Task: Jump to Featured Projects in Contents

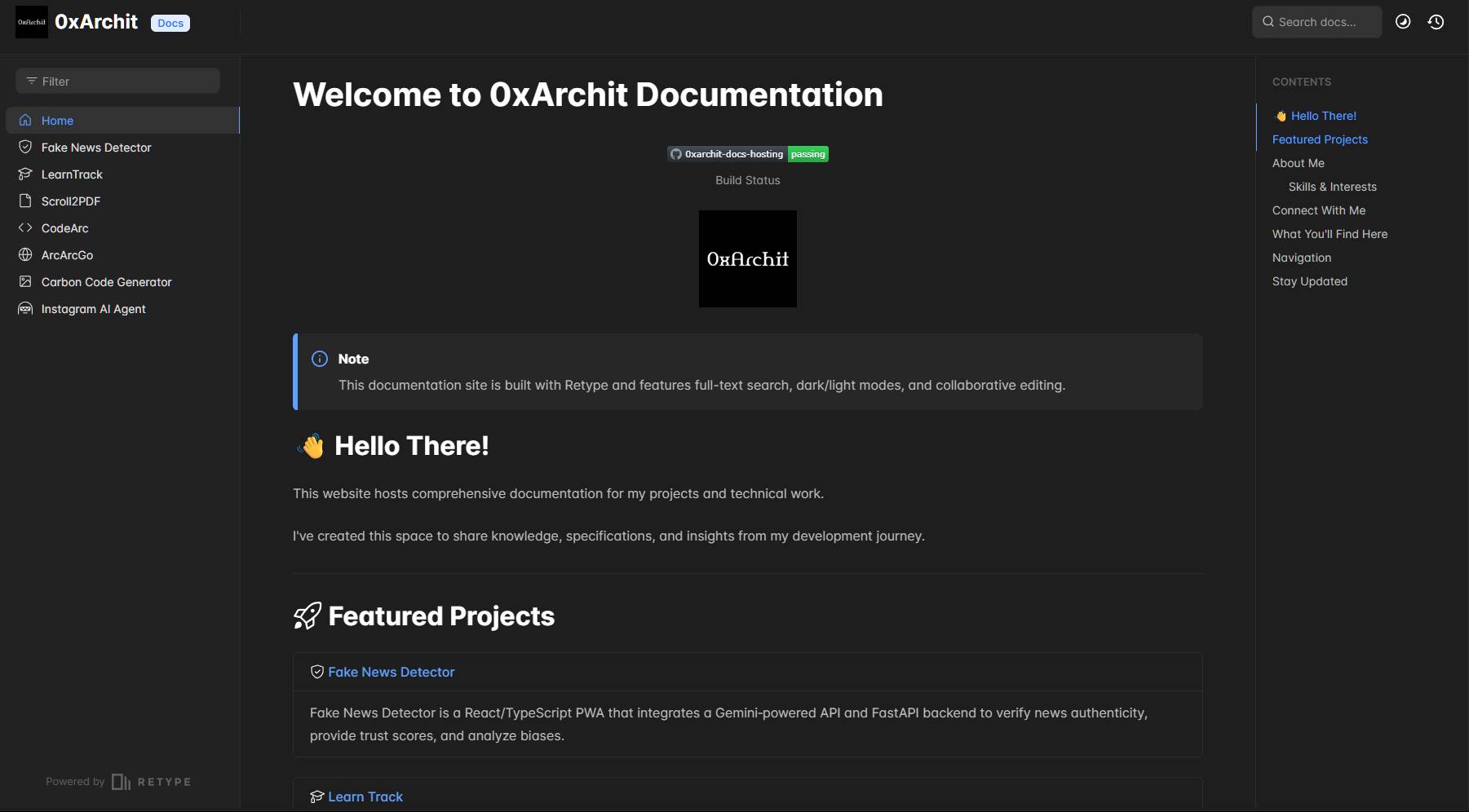Action: (x=1320, y=139)
